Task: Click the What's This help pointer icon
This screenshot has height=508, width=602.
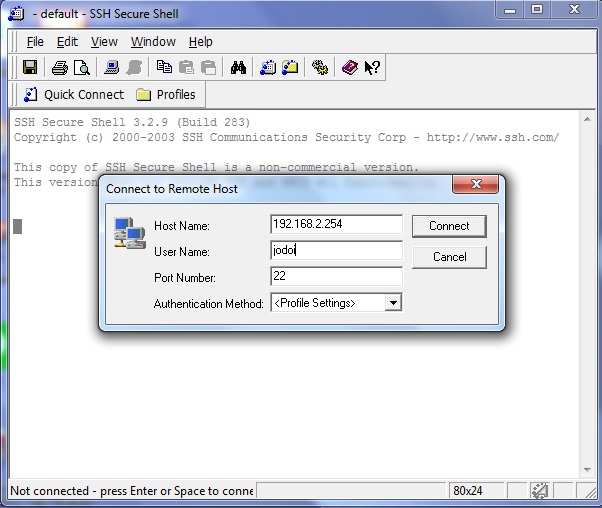Action: pyautogui.click(x=372, y=68)
